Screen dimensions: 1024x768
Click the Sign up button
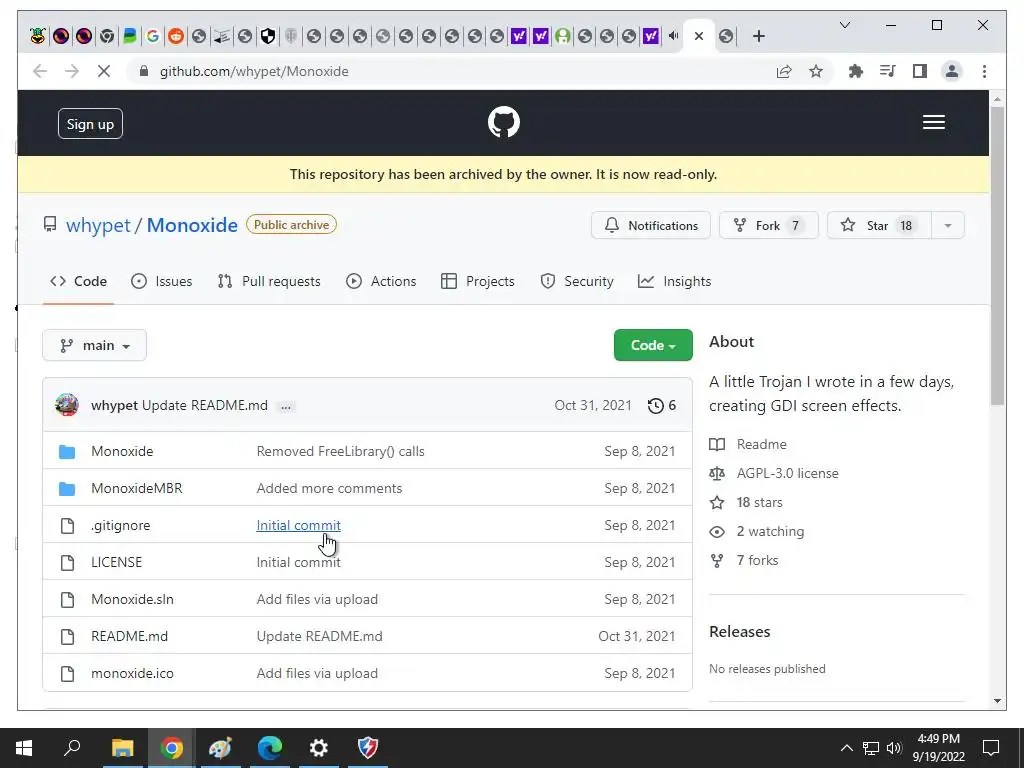[90, 124]
